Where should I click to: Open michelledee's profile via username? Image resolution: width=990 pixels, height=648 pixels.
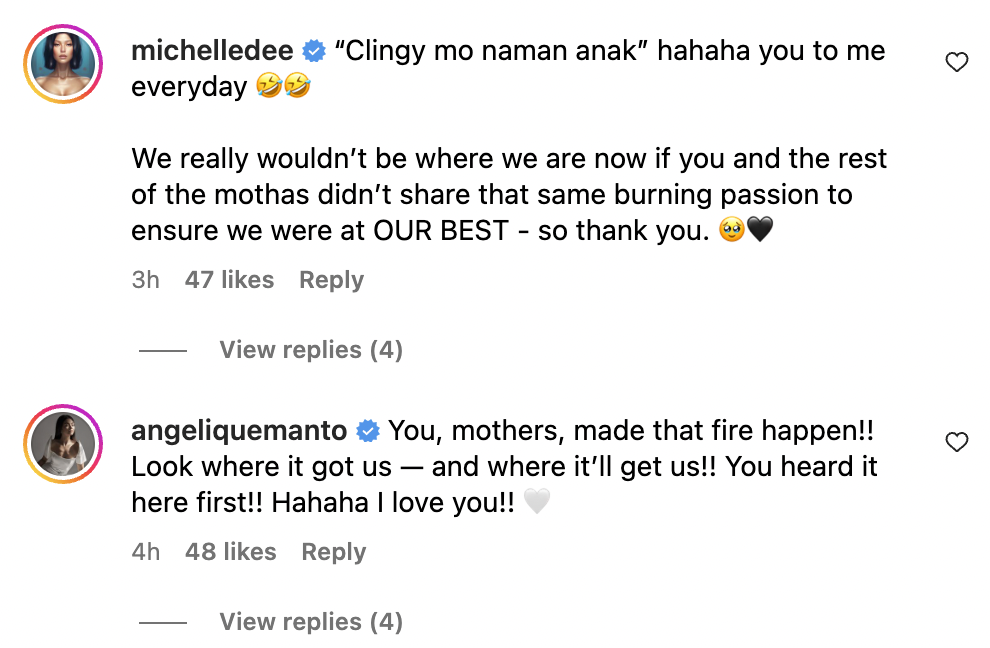[211, 50]
